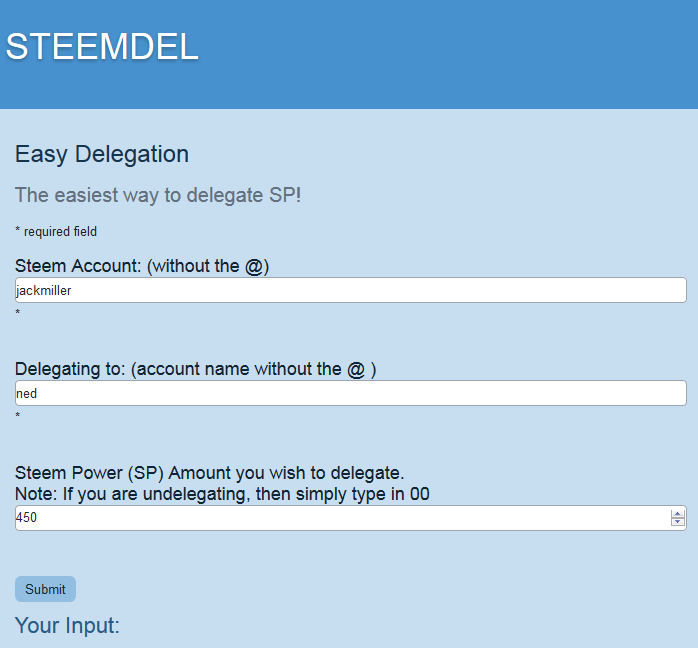Select the Easy Delegation heading
This screenshot has width=698, height=648.
102,154
